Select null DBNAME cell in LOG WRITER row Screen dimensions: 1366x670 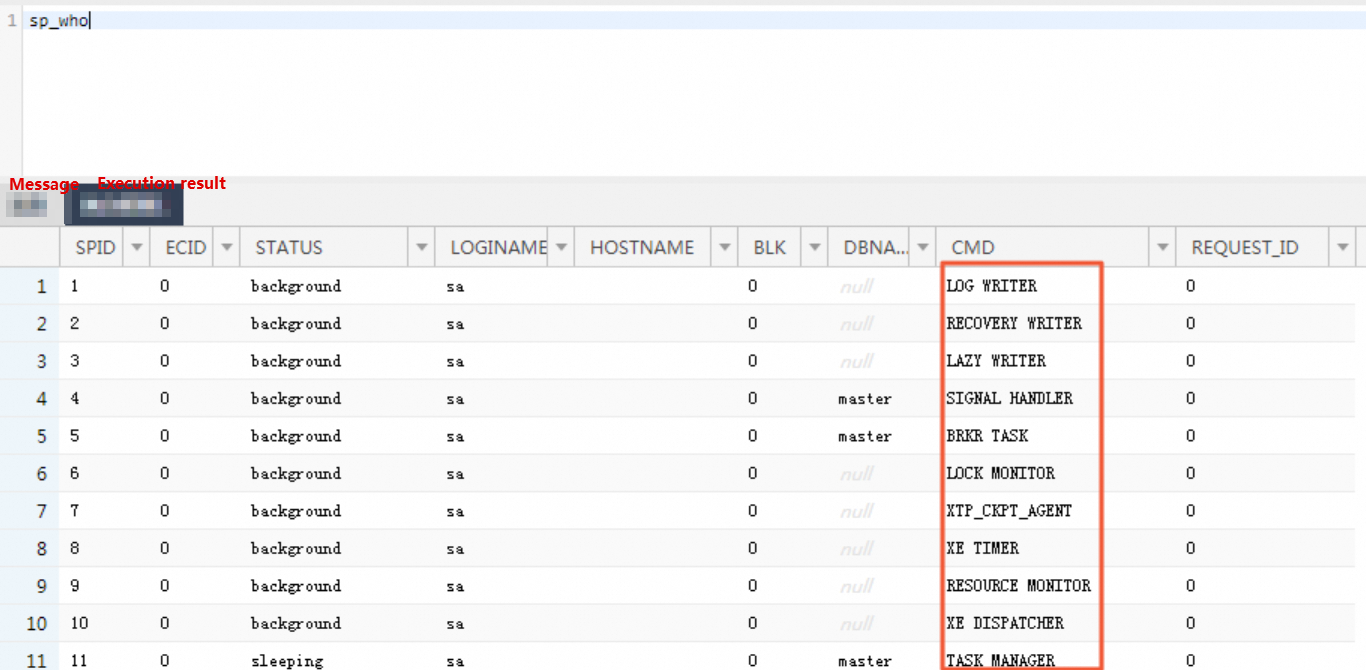(882, 286)
